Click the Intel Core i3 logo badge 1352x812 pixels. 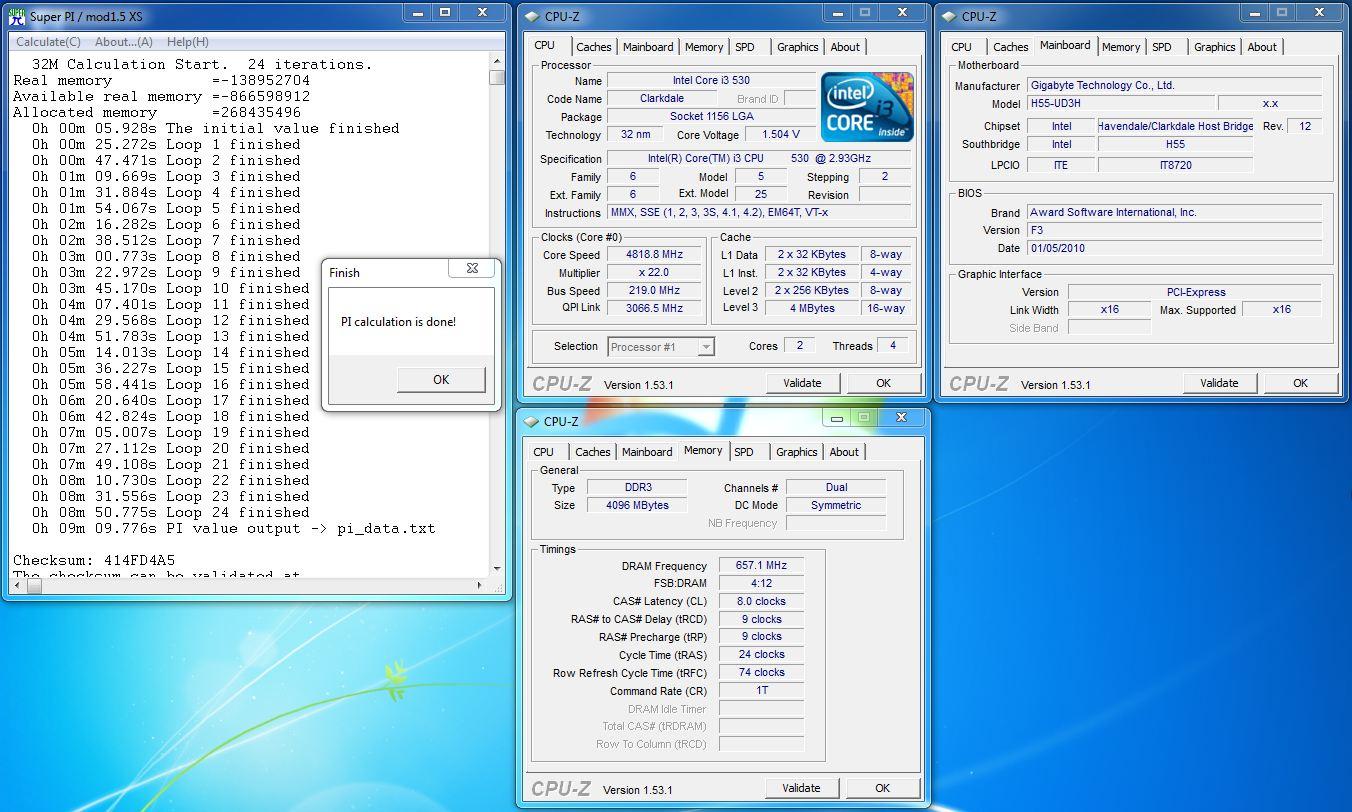tap(867, 107)
